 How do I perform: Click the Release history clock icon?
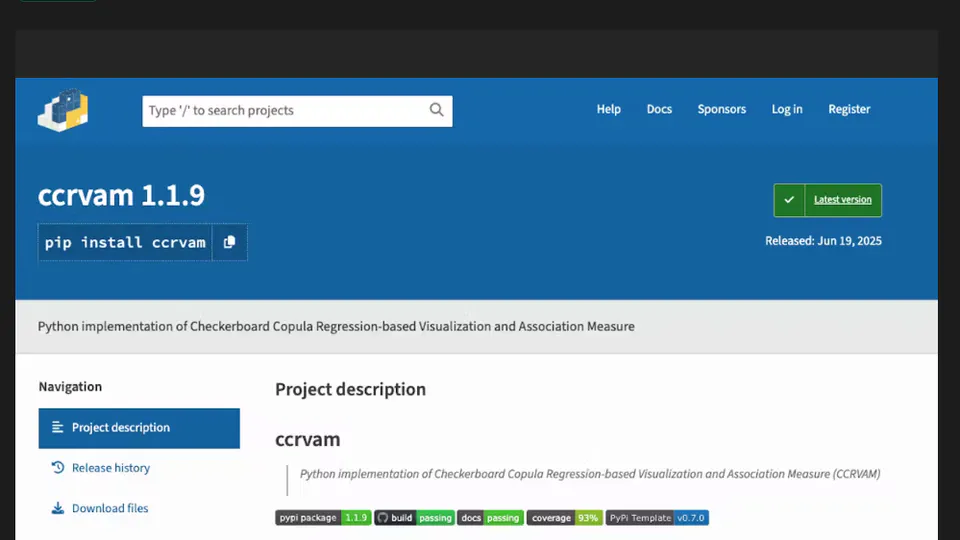coord(58,468)
